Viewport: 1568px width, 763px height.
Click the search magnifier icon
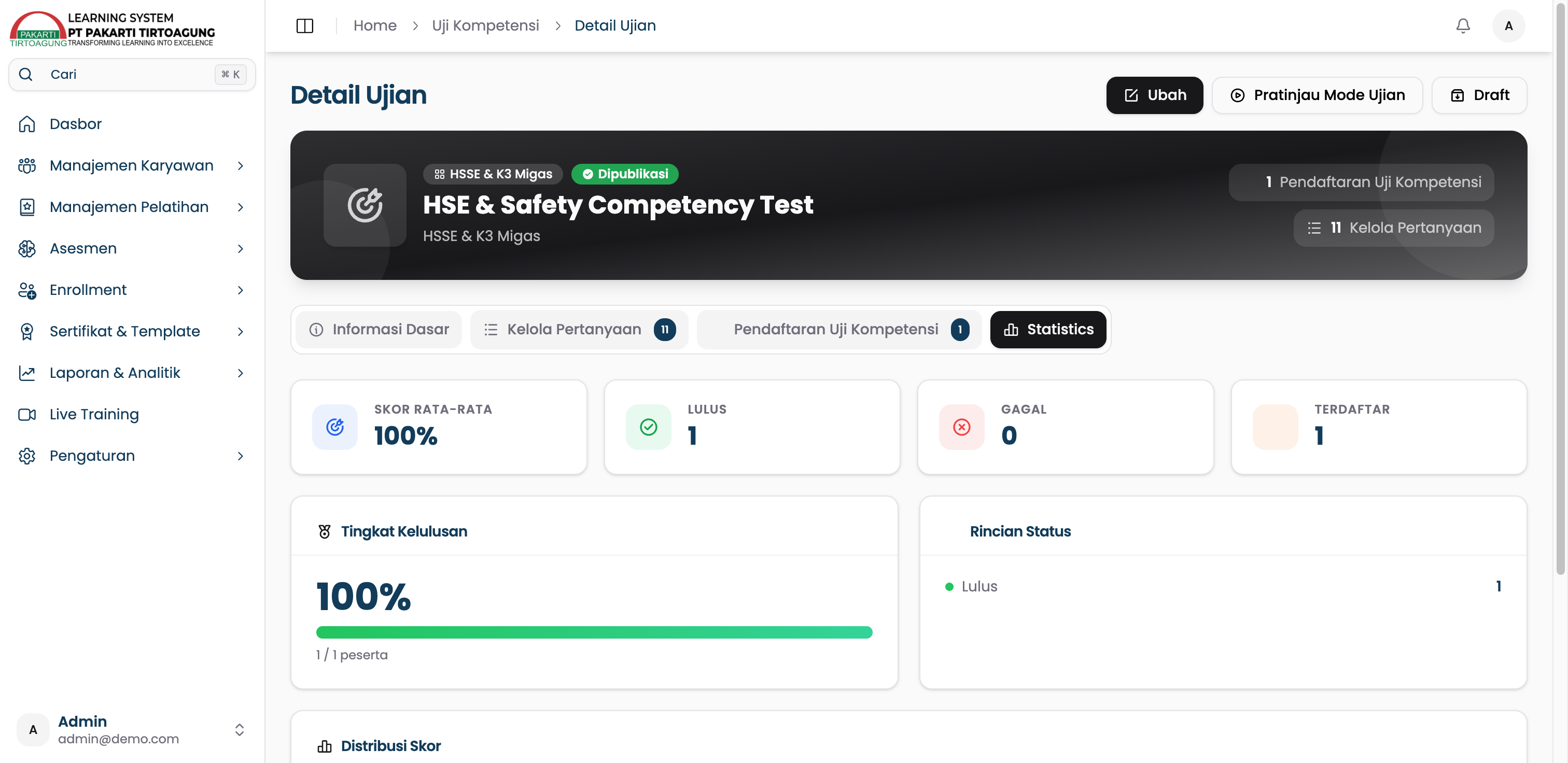[x=25, y=74]
